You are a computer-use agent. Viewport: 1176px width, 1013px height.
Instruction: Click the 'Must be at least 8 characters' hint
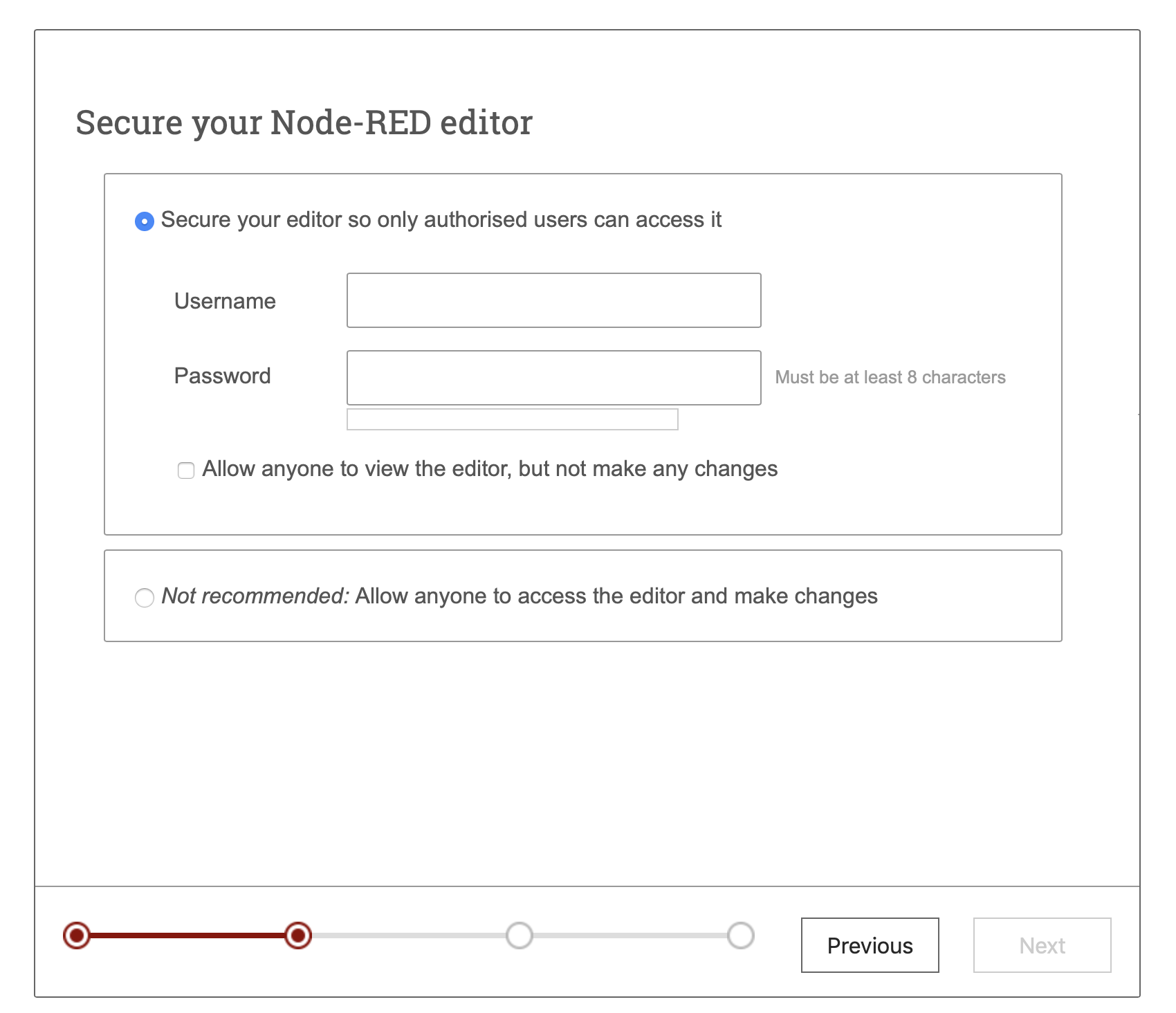click(890, 377)
